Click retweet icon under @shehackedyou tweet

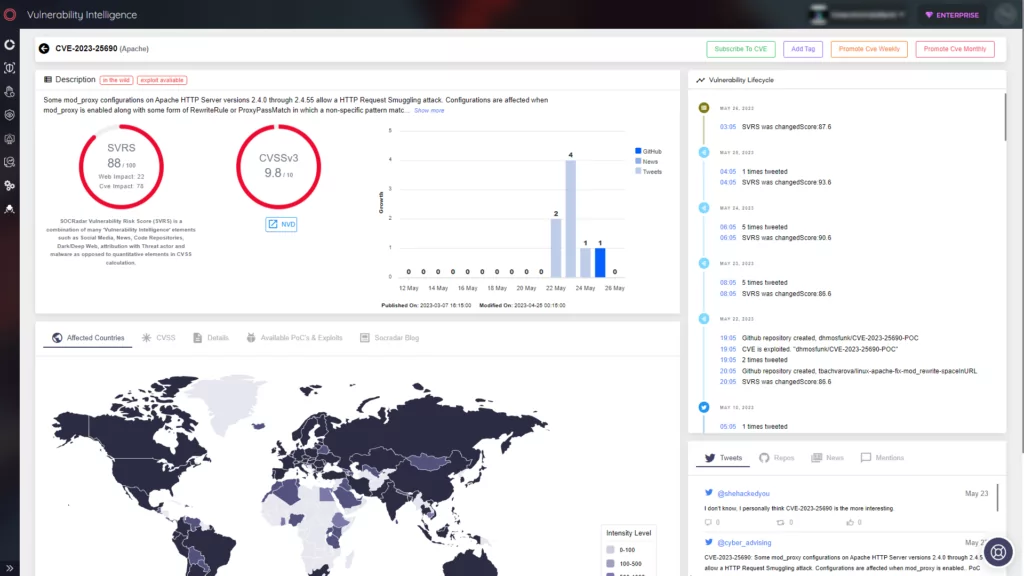tap(780, 522)
